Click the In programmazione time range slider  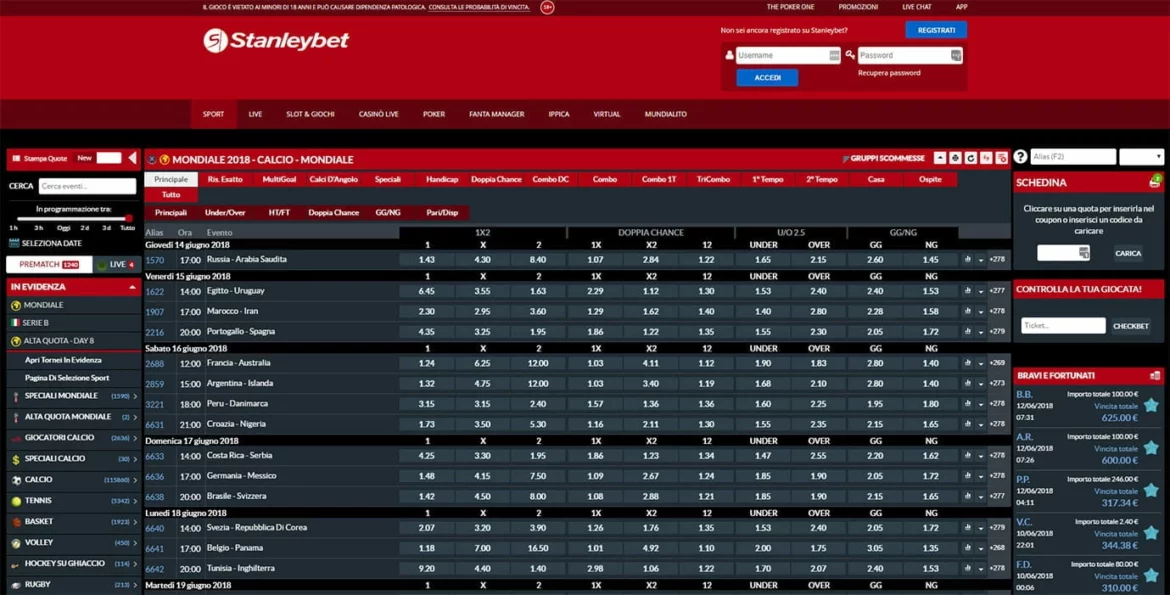click(72, 218)
